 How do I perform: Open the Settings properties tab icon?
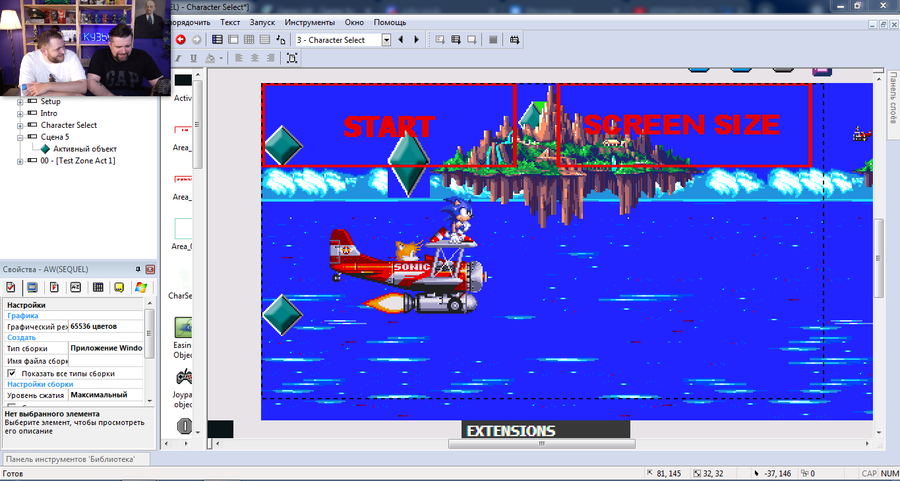click(10, 287)
